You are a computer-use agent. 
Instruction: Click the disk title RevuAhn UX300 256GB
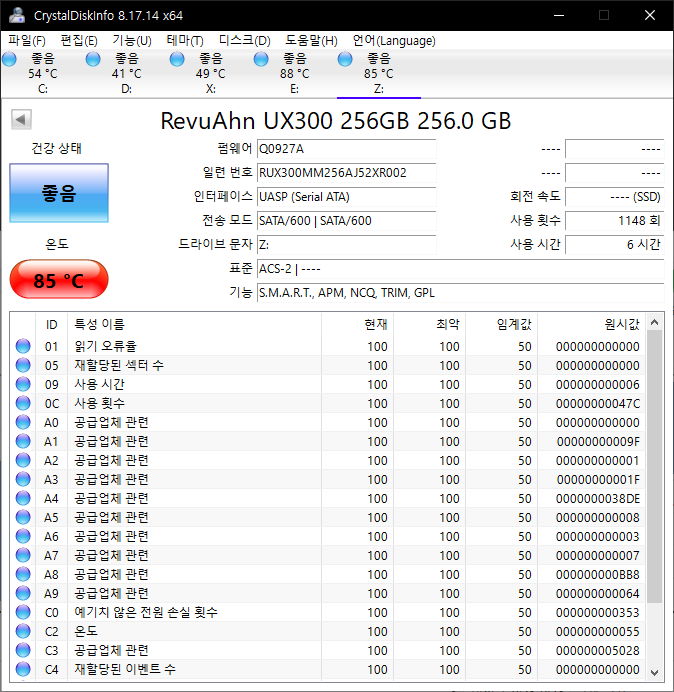pyautogui.click(x=335, y=121)
